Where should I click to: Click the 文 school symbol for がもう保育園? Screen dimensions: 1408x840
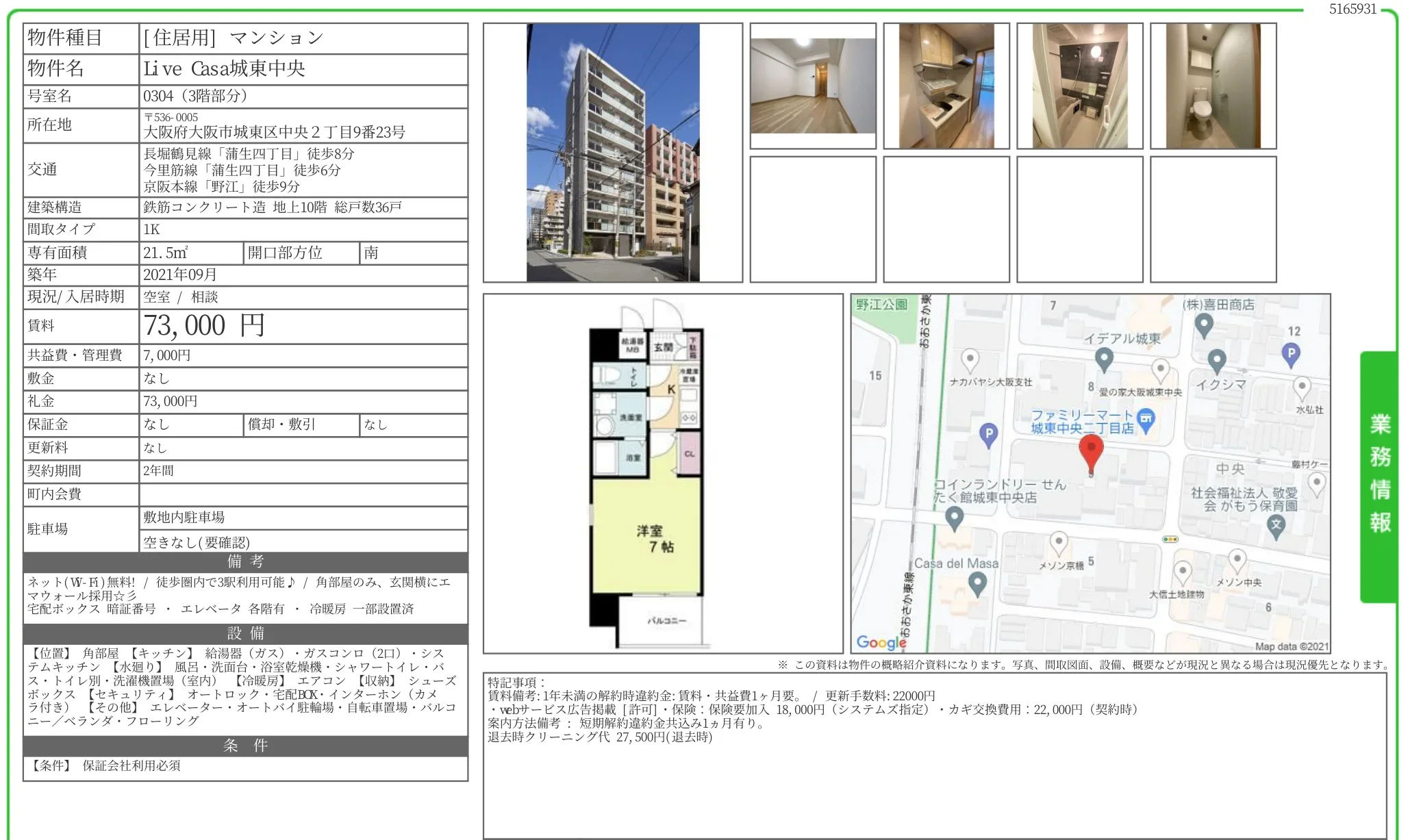click(x=1276, y=524)
